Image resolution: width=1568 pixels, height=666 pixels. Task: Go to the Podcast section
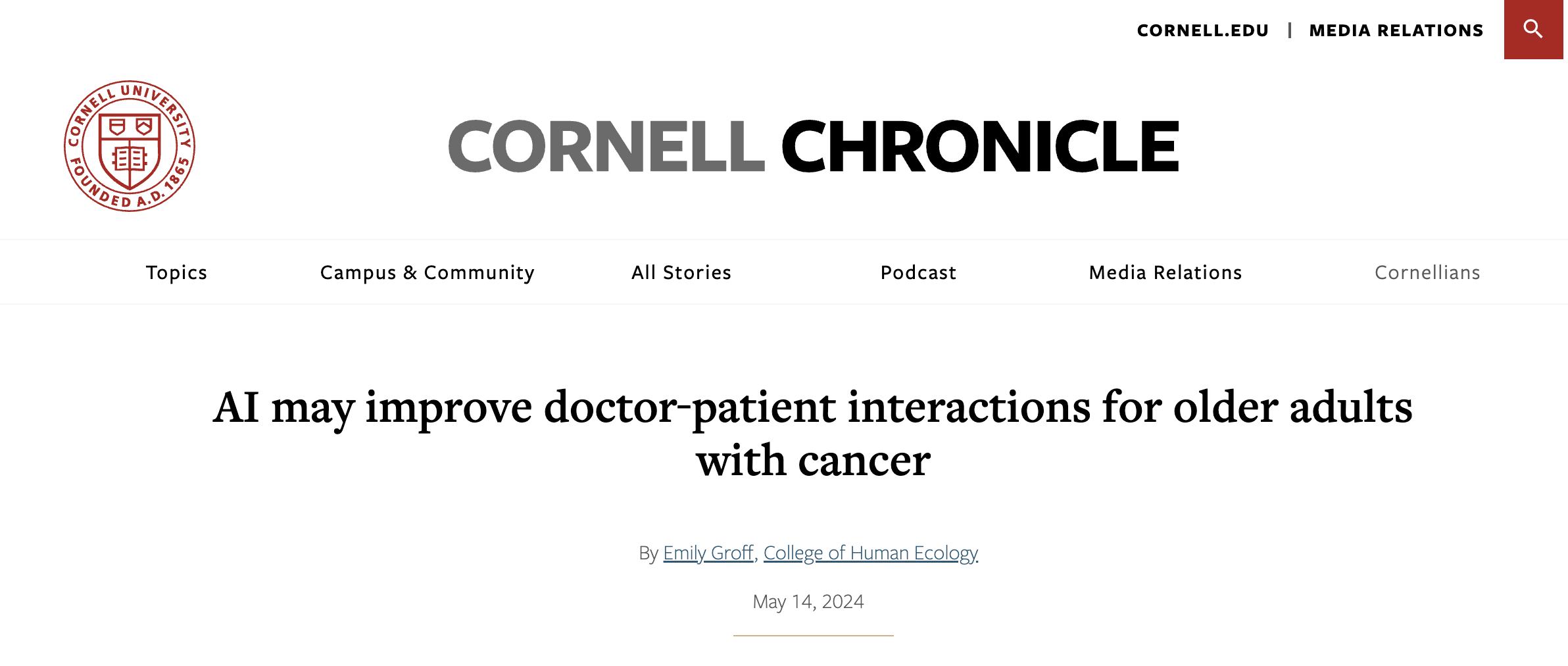918,272
